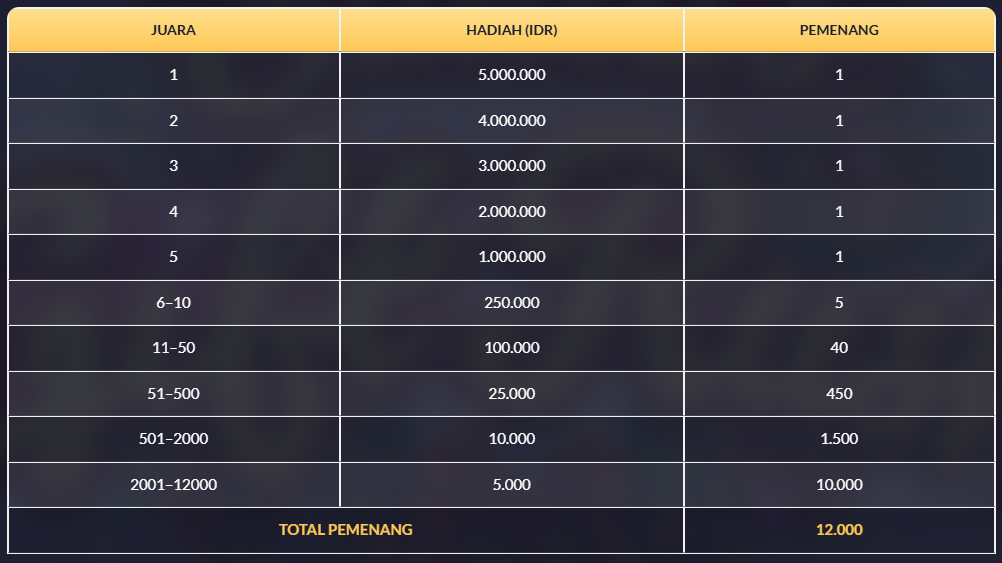
Task: Select the 5.000.000 prize cell
Action: click(512, 75)
